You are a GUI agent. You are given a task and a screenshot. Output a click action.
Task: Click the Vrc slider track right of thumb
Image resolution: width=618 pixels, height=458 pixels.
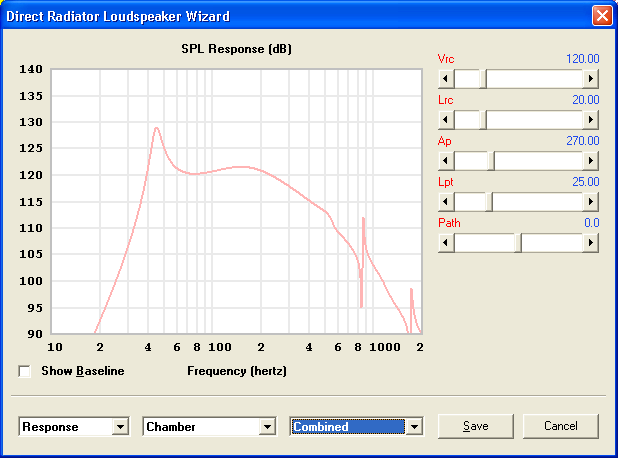click(534, 79)
